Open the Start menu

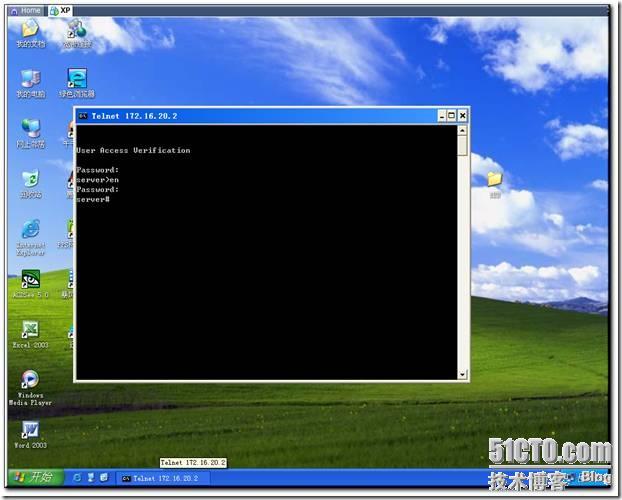pos(35,477)
